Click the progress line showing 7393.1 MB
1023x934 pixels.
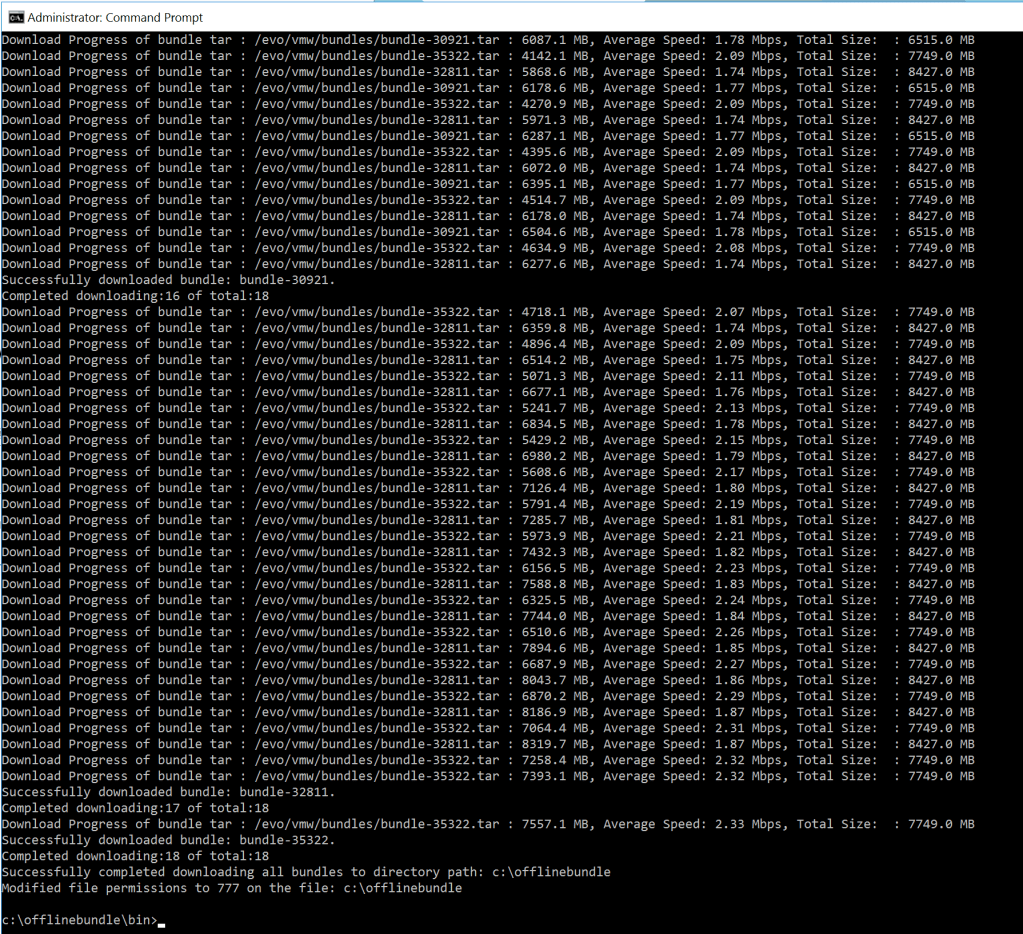coord(487,776)
